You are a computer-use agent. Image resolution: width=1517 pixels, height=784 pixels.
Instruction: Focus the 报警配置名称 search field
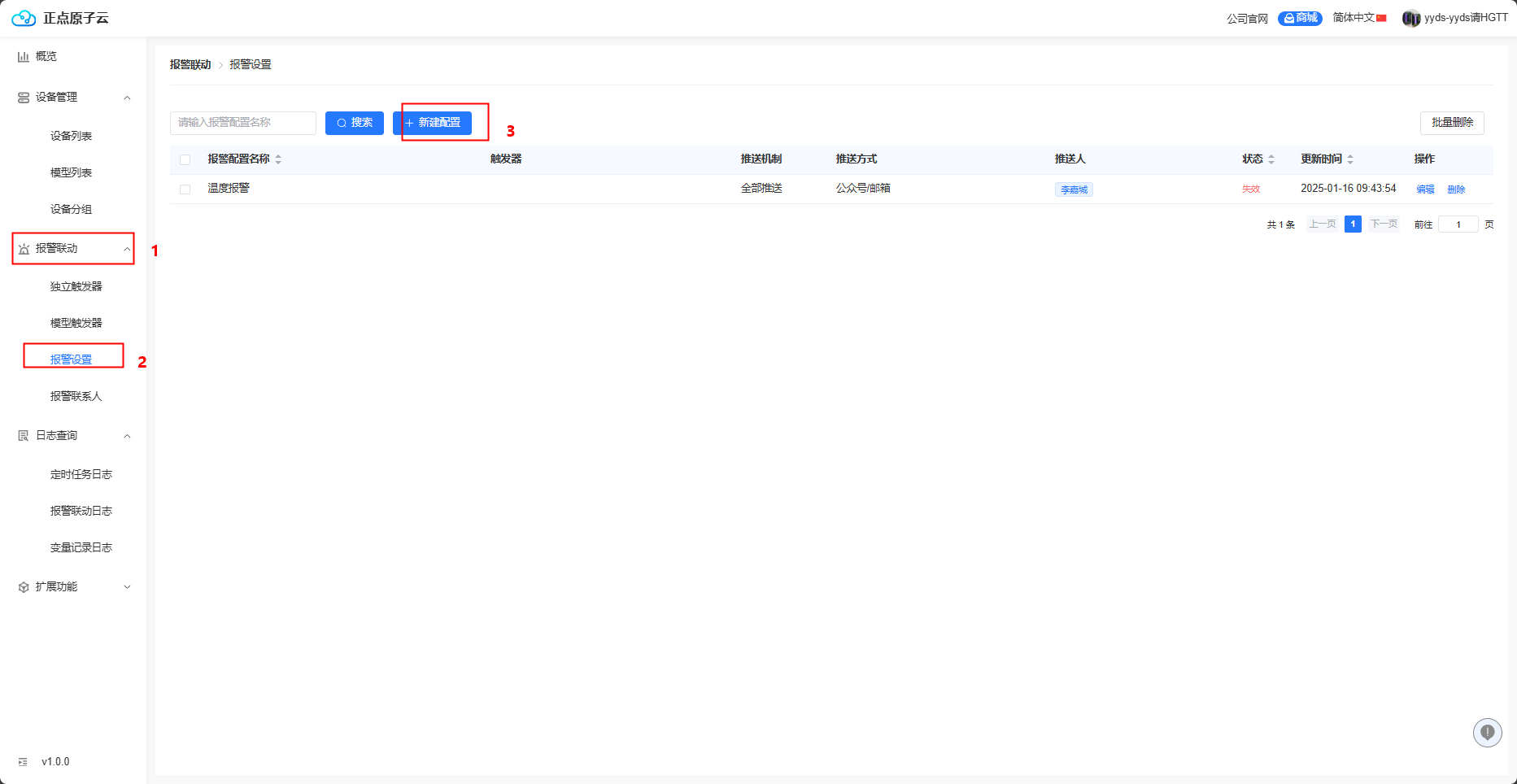242,123
